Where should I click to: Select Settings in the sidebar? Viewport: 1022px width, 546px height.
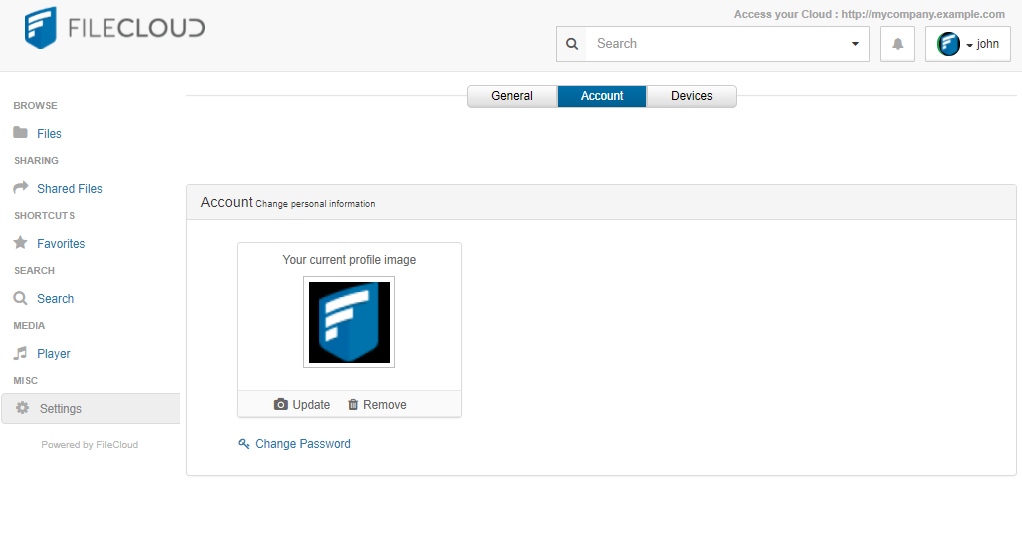coord(91,409)
